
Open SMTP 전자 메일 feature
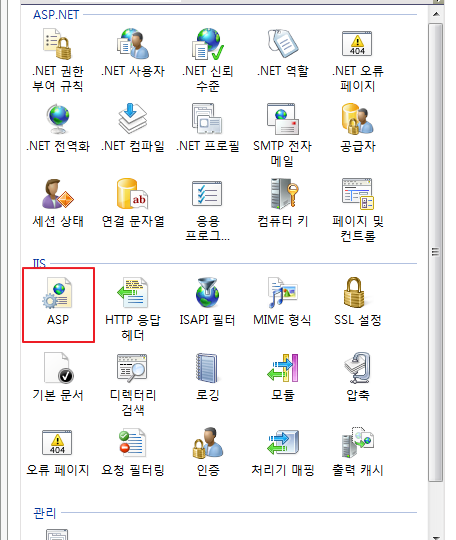(x=283, y=134)
